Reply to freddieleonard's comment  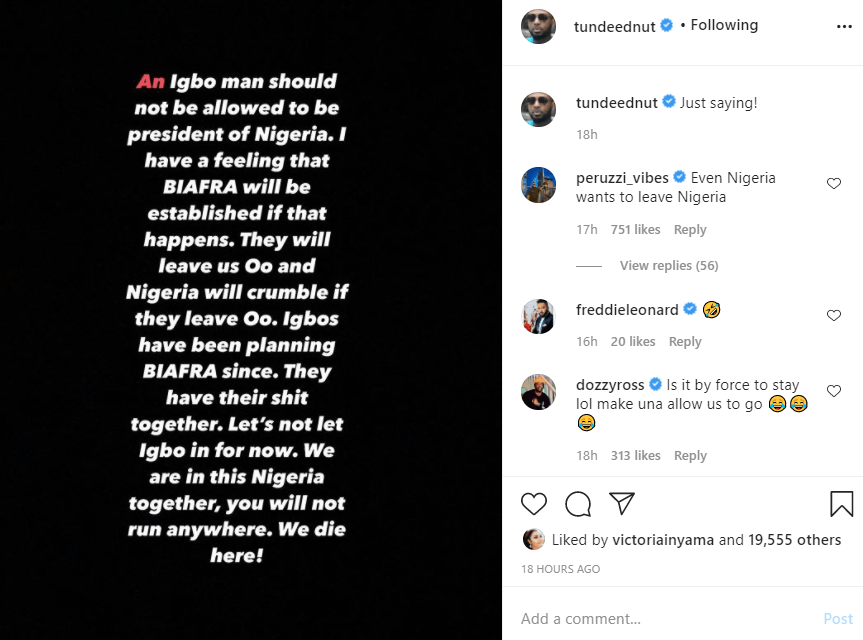point(685,342)
